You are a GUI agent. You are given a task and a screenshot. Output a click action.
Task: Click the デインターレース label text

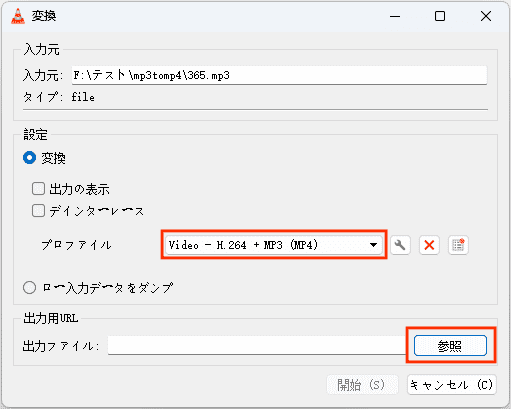97,211
